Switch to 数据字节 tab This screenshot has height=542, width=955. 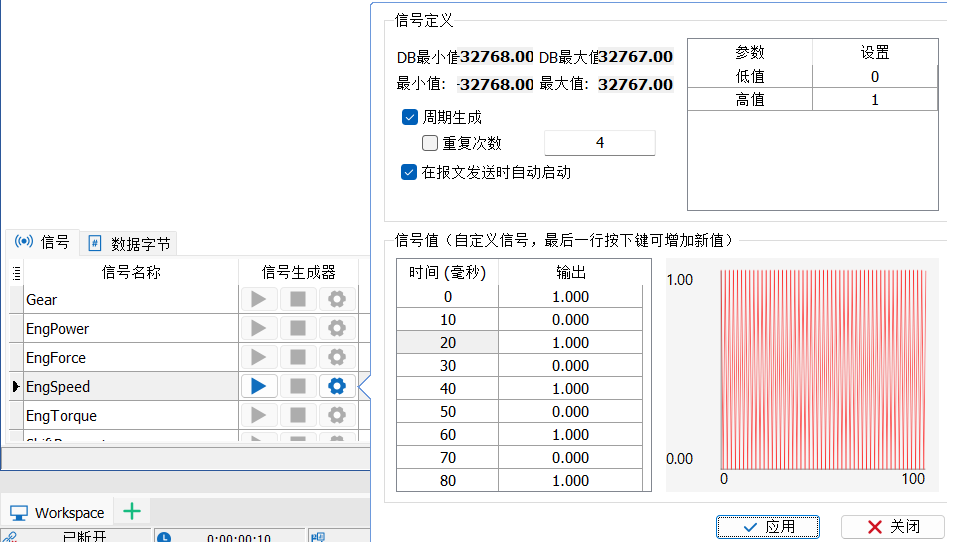pos(129,244)
